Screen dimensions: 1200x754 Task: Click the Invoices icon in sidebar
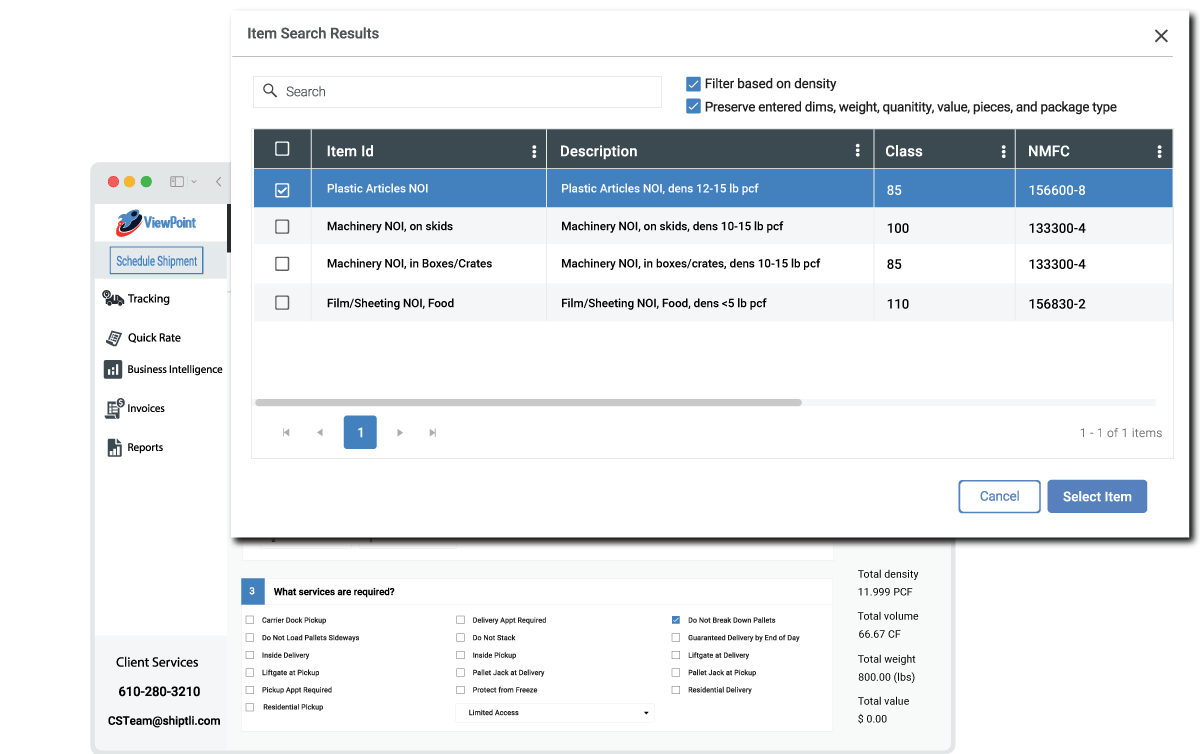point(113,409)
